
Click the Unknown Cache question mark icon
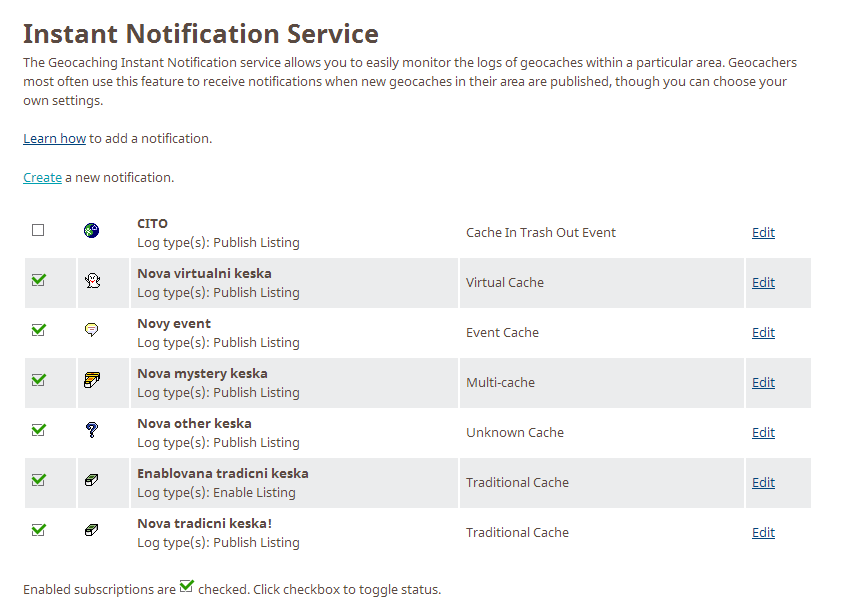92,430
